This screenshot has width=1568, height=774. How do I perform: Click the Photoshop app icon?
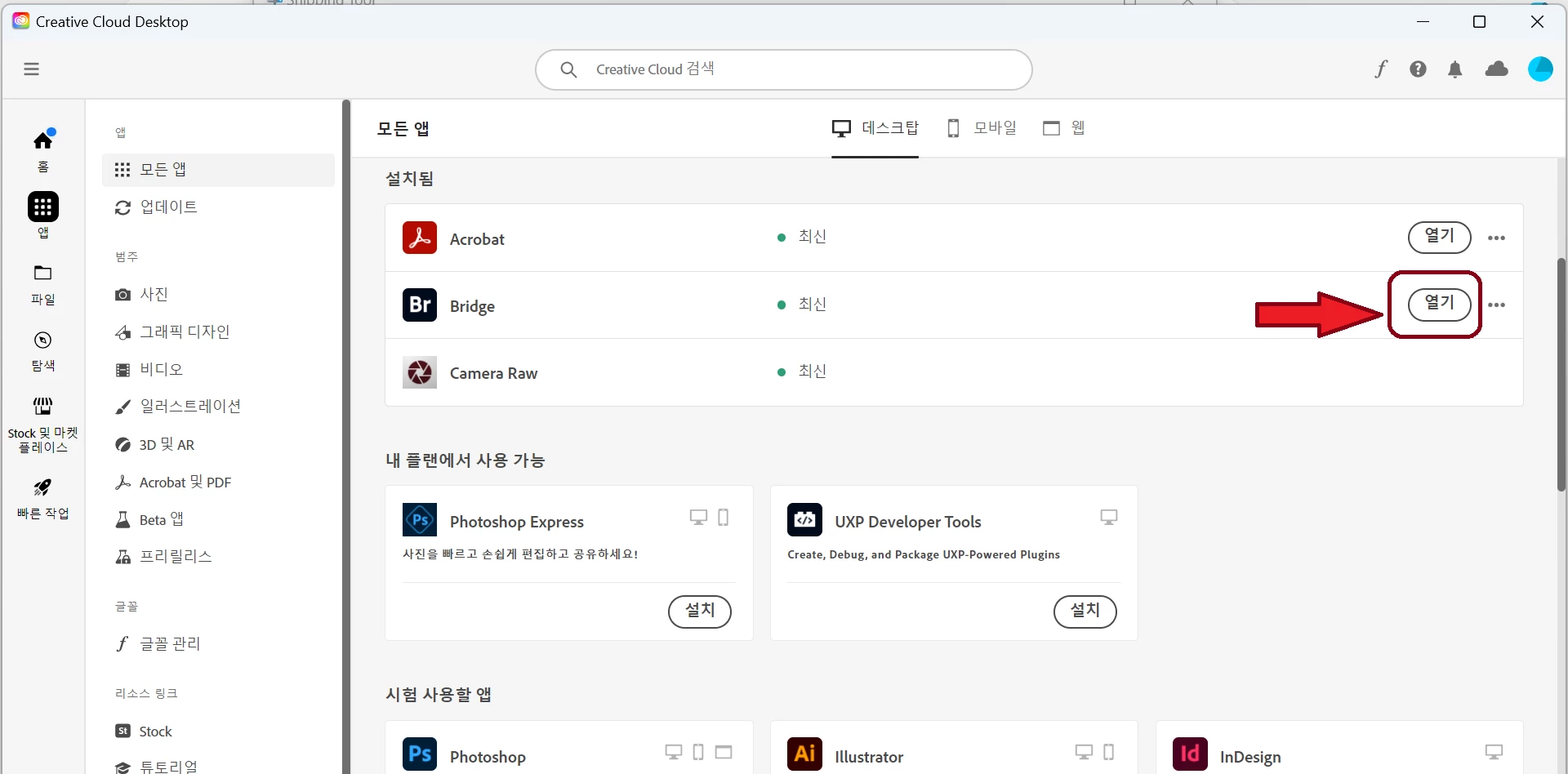420,754
